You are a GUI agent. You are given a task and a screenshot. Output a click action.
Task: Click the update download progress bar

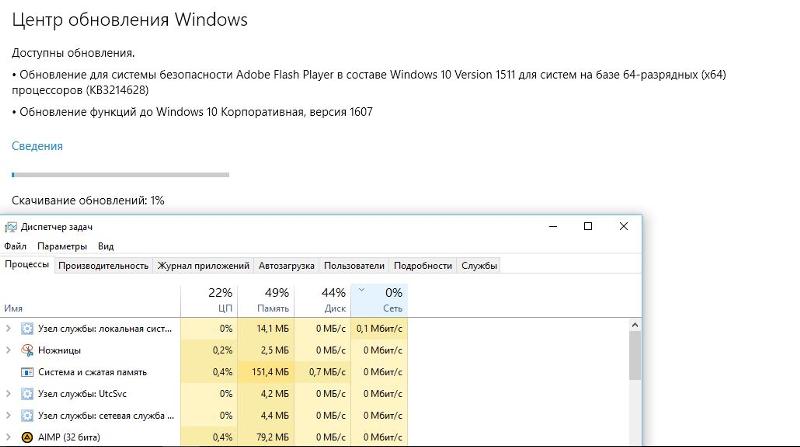(120, 175)
